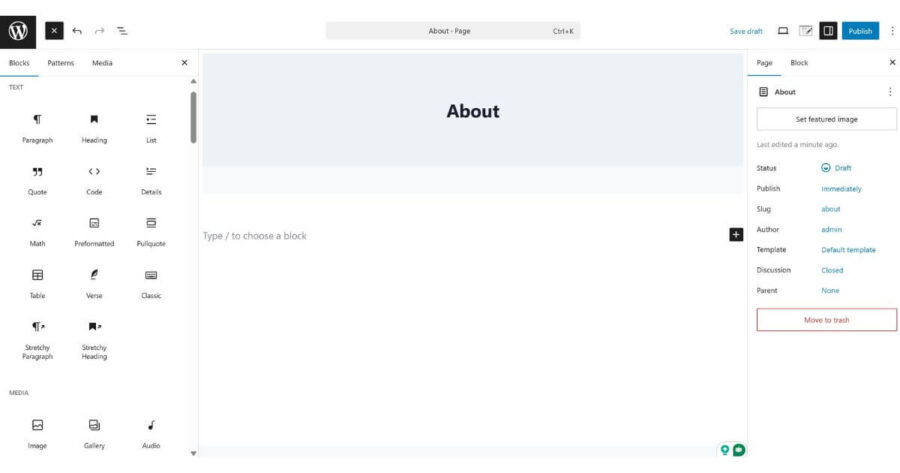The height and width of the screenshot is (473, 900).
Task: Switch to the Media tab
Action: (102, 63)
